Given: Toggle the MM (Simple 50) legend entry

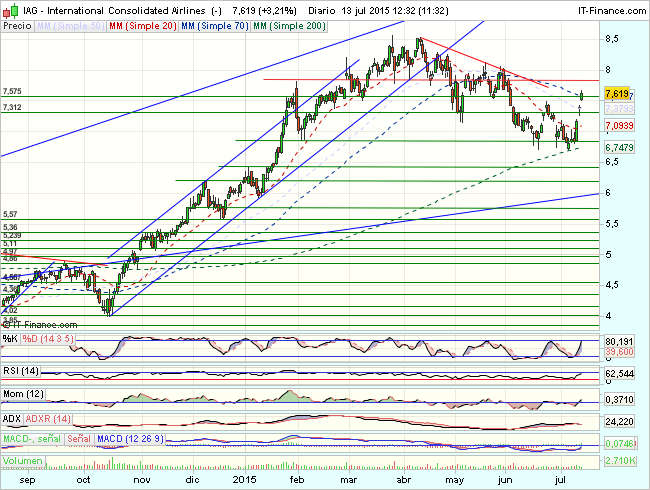Looking at the screenshot, I should pyautogui.click(x=67, y=25).
